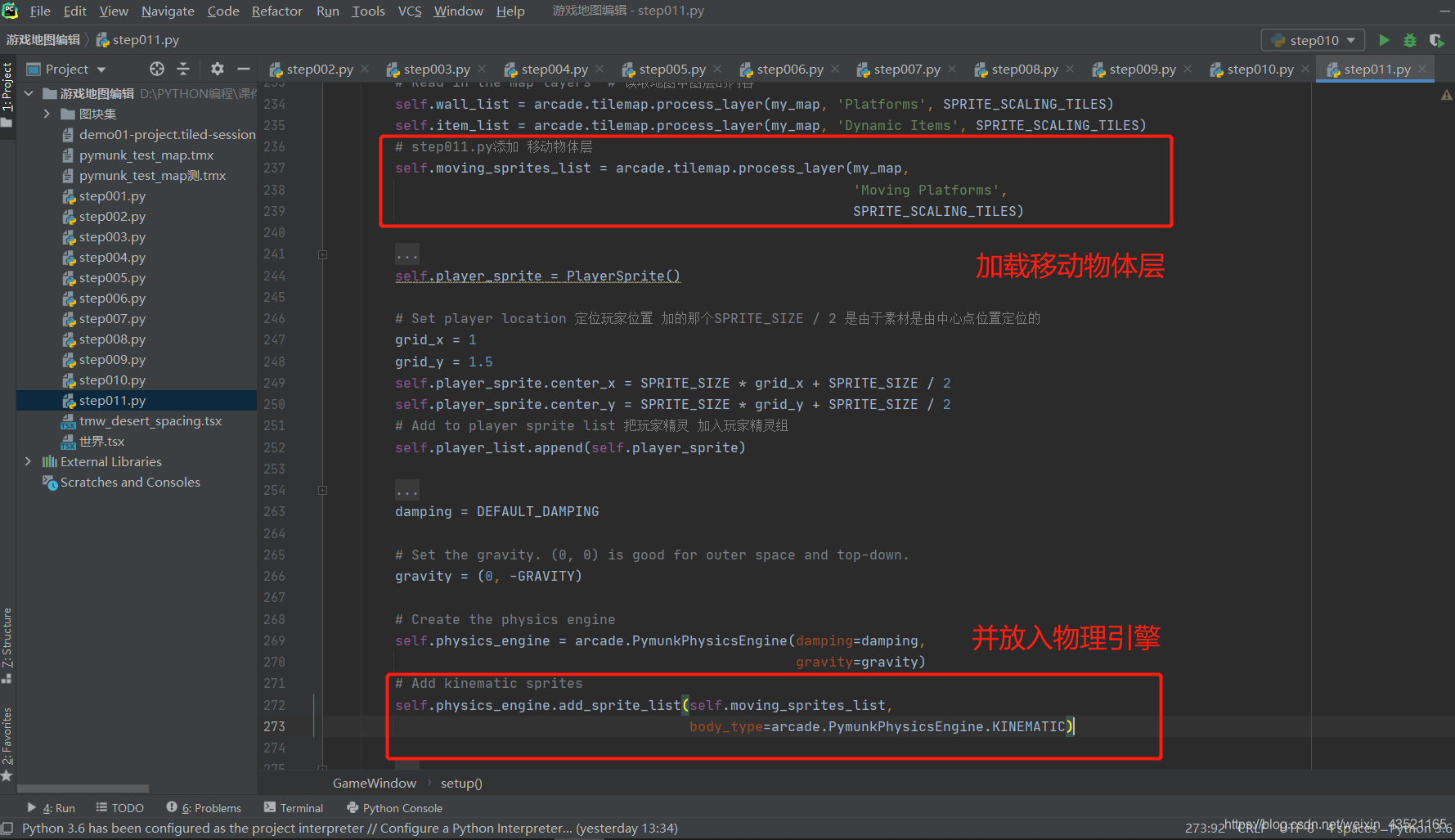Image resolution: width=1455 pixels, height=840 pixels.
Task: Click line number 273 in gutter
Action: (x=274, y=726)
